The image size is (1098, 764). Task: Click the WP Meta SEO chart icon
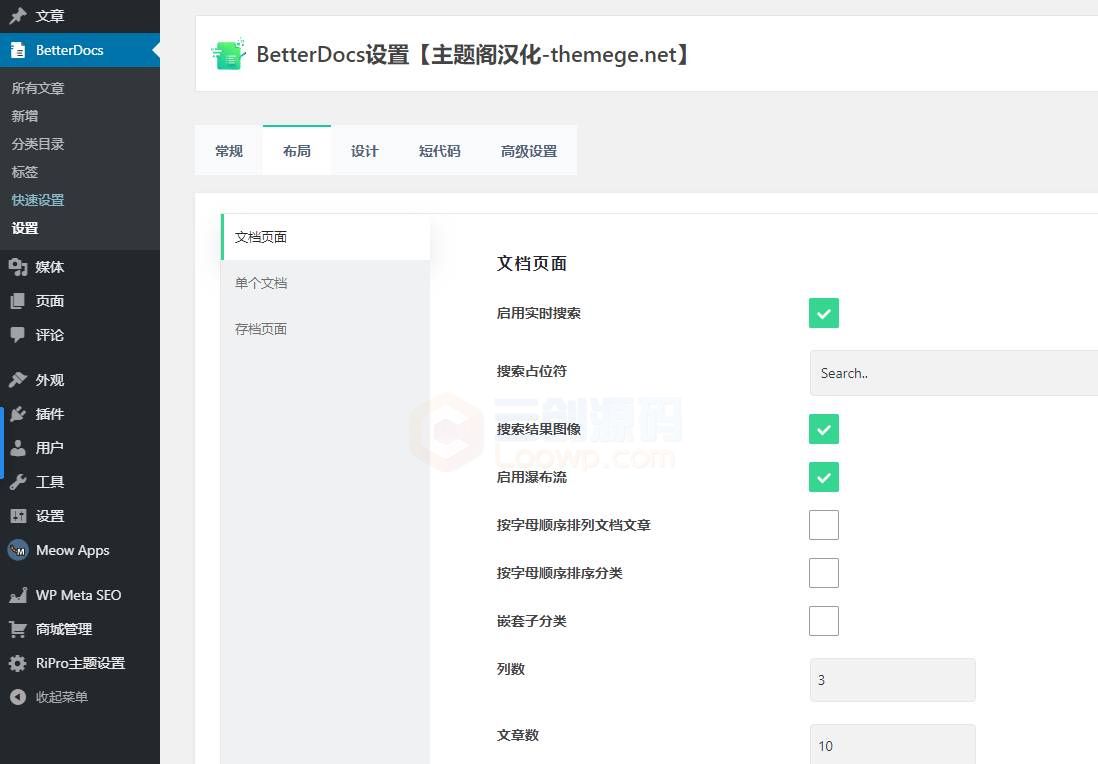click(x=18, y=595)
